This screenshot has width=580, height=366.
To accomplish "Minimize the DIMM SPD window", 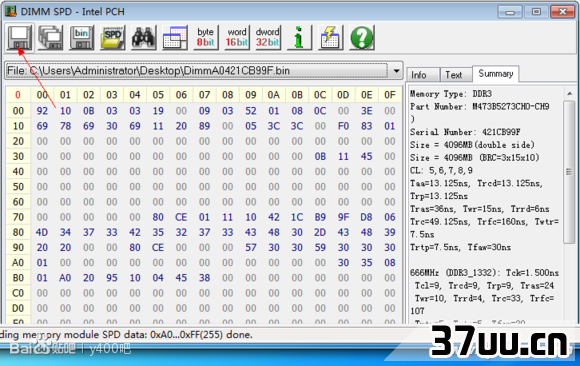I will (510, 12).
